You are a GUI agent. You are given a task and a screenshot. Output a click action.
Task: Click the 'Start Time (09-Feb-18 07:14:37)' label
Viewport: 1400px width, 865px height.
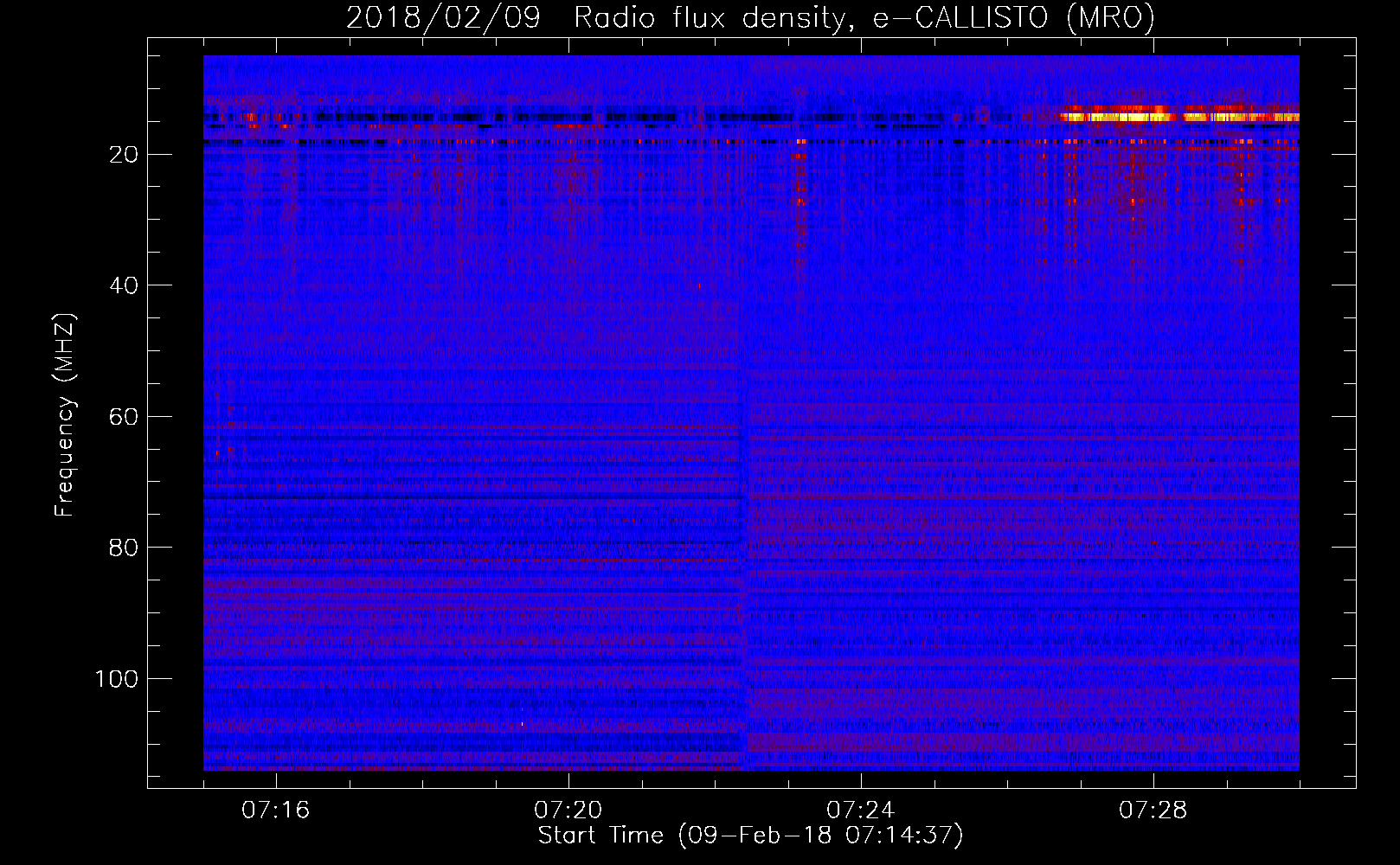750,836
